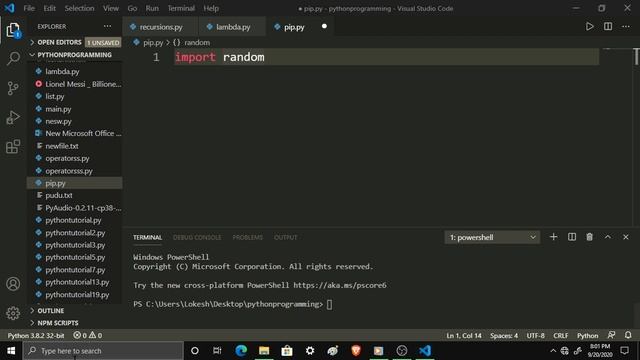The width and height of the screenshot is (640, 360).
Task: Change line ending via CRLF
Action: point(560,336)
